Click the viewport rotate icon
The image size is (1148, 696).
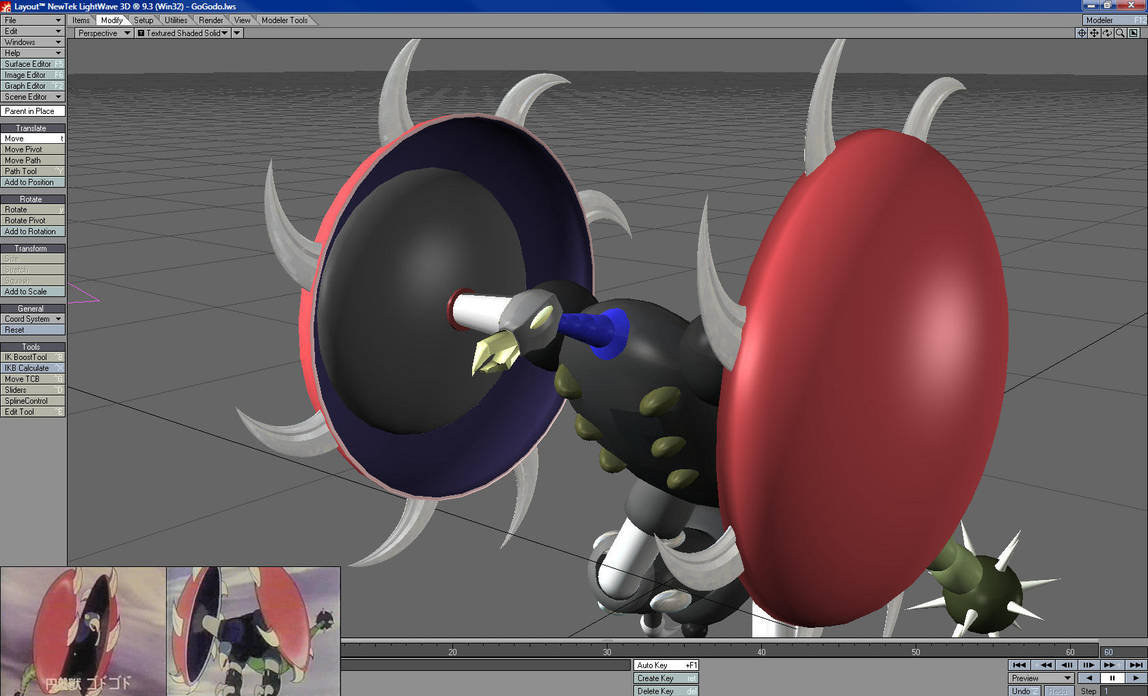1107,33
